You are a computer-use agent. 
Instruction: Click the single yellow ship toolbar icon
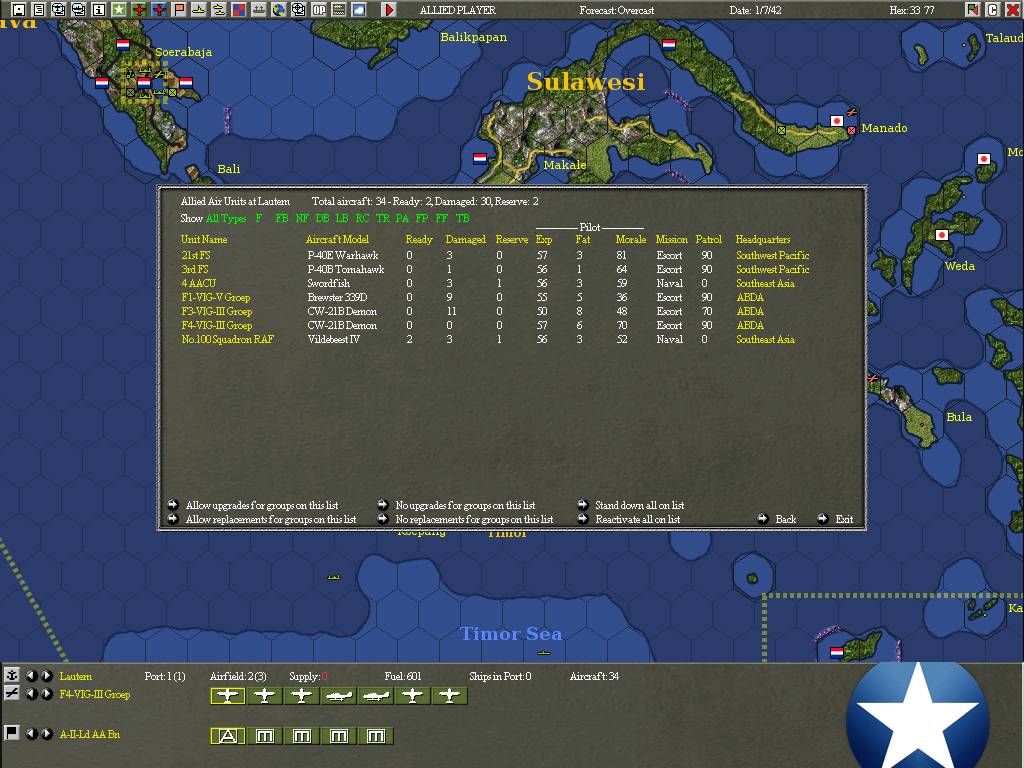199,10
